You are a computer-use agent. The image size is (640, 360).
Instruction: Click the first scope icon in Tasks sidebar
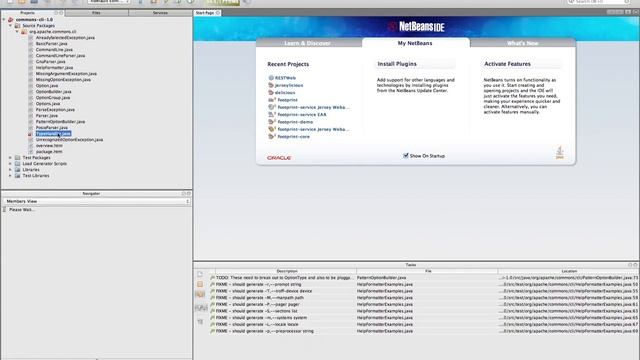click(200, 274)
